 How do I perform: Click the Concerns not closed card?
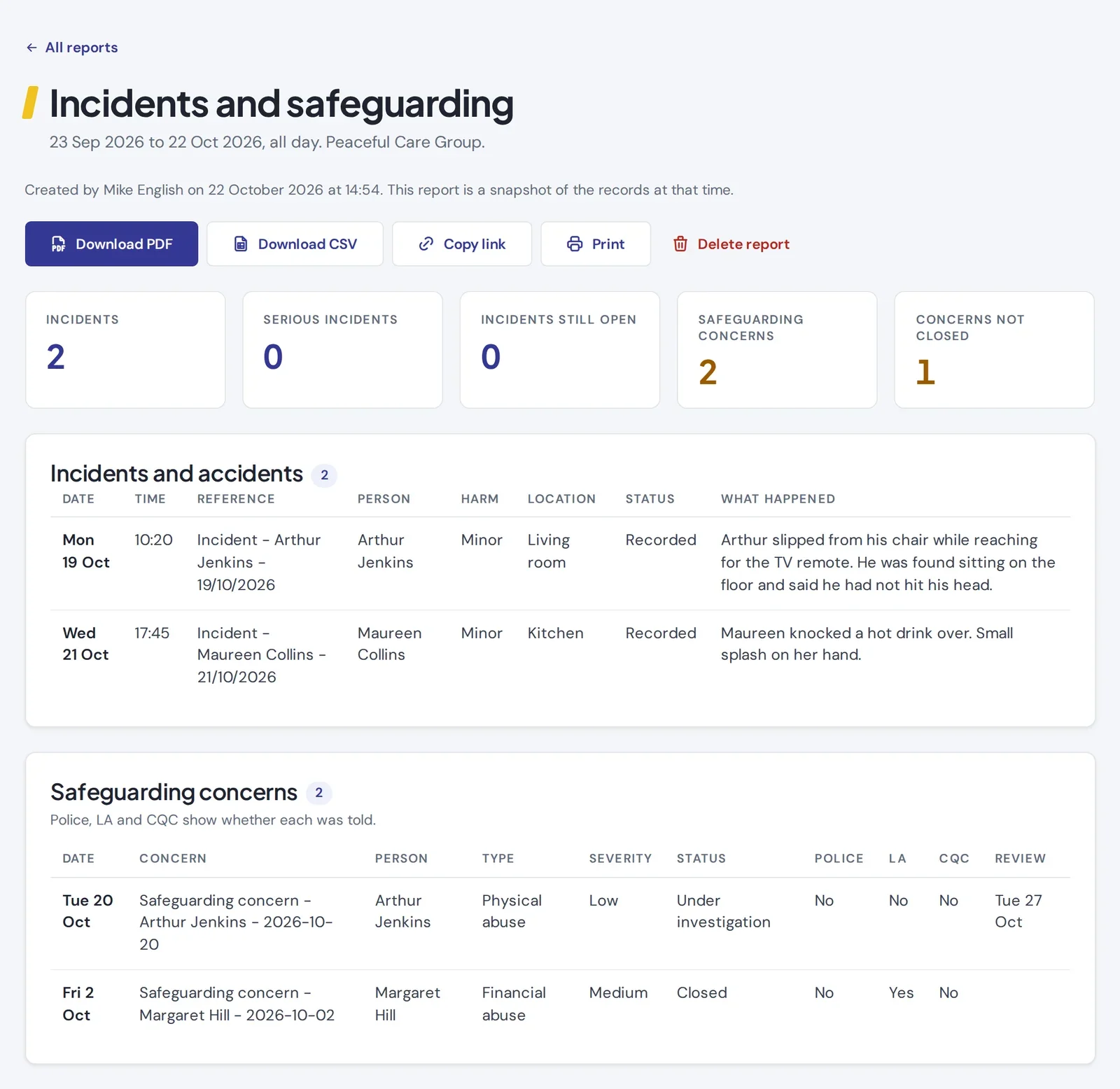click(994, 350)
